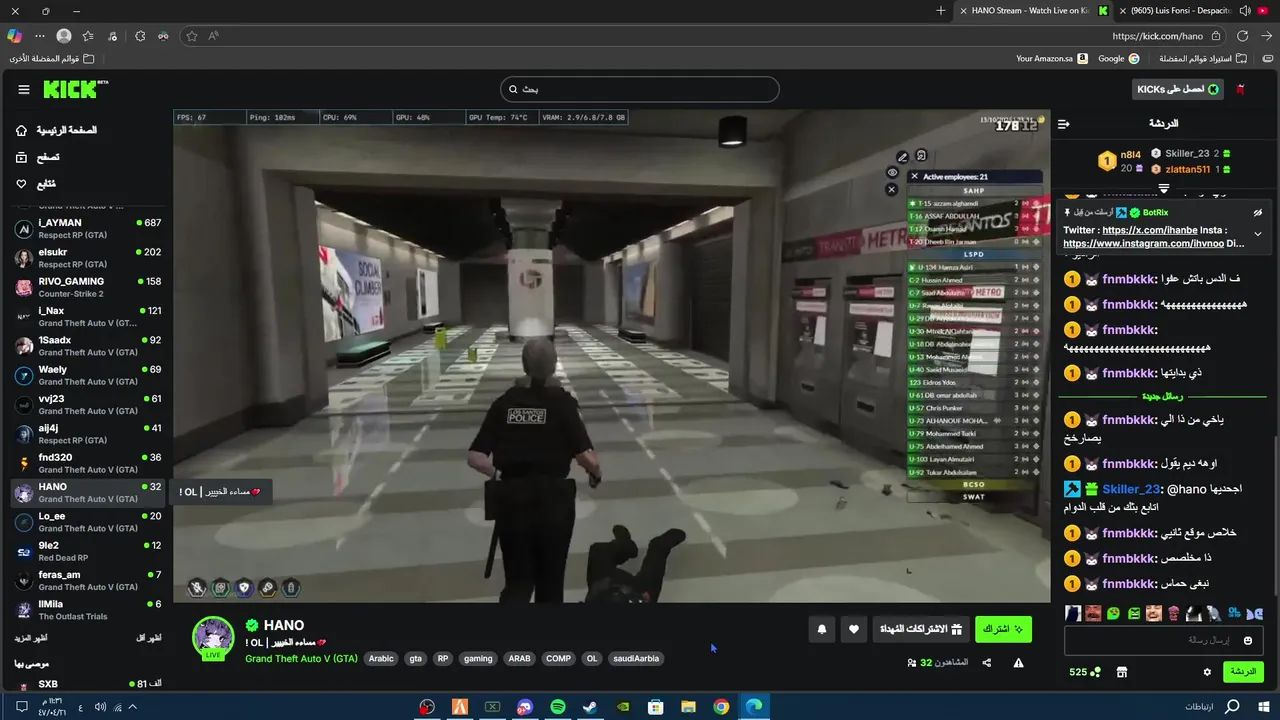Screen dimensions: 1280x720
Task: Open the RIVO_GAMING channel in sidebar
Action: tap(86, 287)
